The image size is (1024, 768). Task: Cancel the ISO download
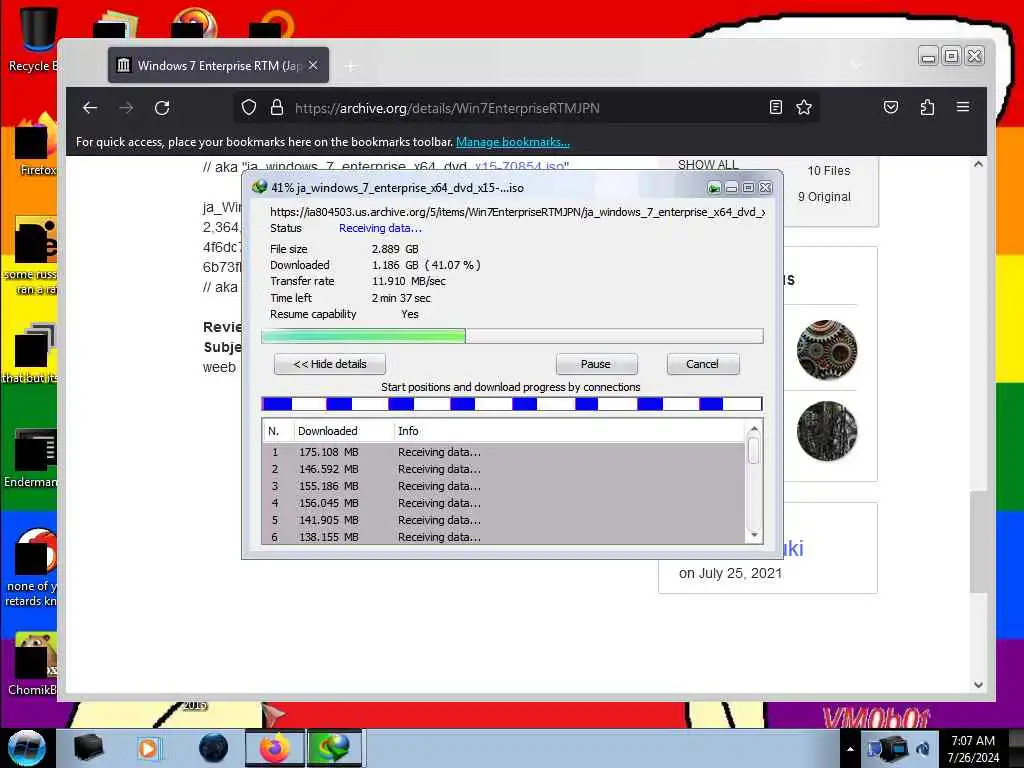pos(703,364)
